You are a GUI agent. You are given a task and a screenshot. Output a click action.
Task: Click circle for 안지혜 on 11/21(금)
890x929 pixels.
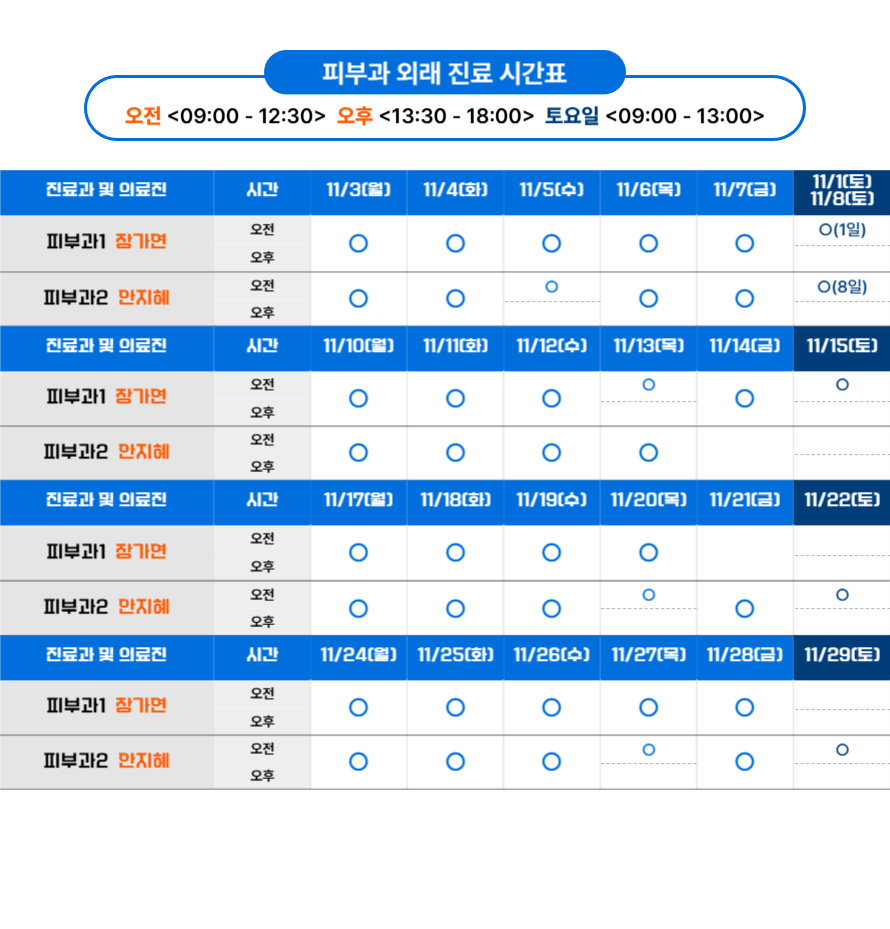click(744, 608)
